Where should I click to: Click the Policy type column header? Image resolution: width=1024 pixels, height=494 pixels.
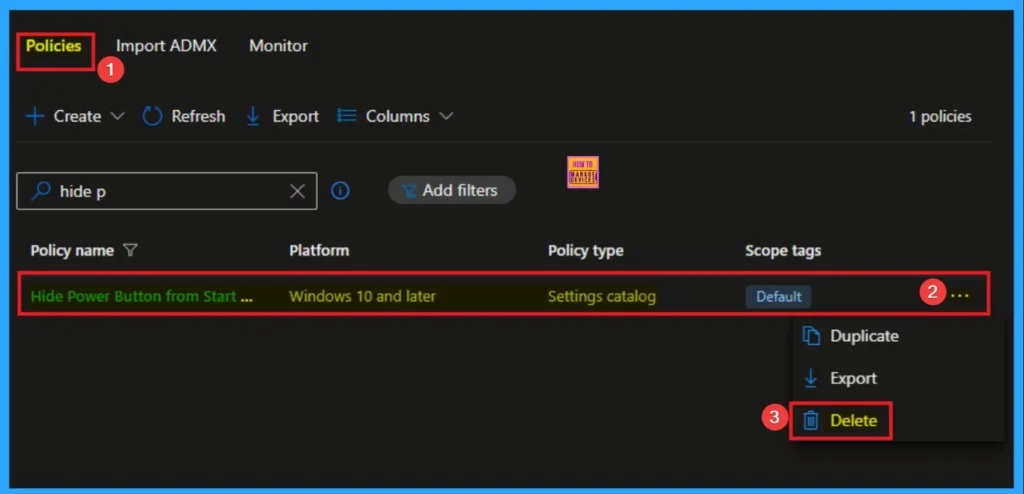point(585,250)
